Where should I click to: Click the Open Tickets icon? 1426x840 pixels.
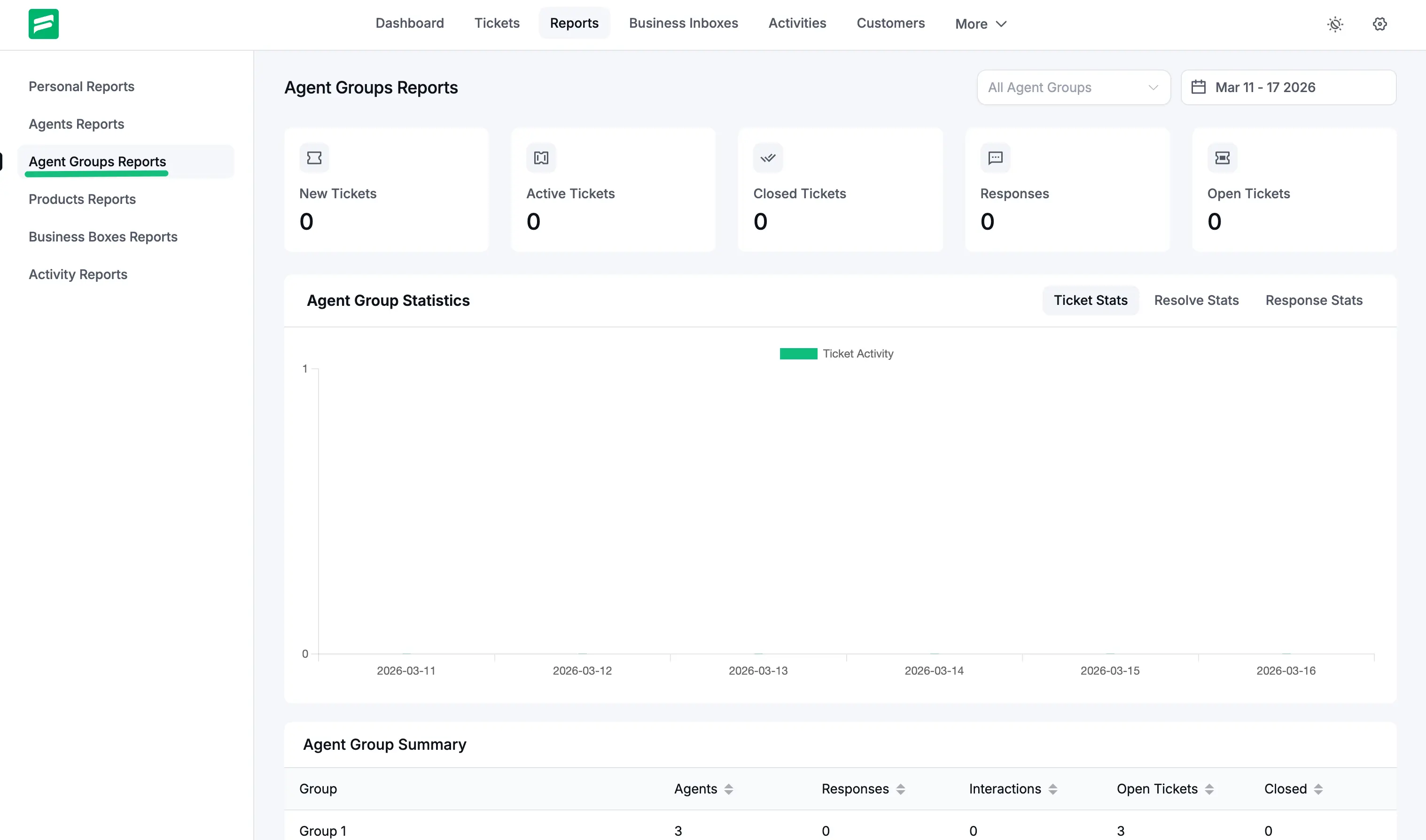tap(1222, 158)
